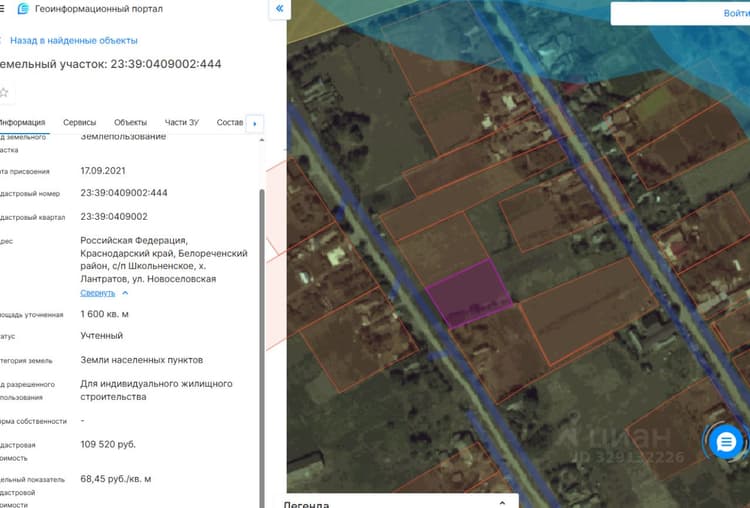The height and width of the screenshot is (508, 750).
Task: Switch to the Объекты tab
Action: (x=130, y=122)
